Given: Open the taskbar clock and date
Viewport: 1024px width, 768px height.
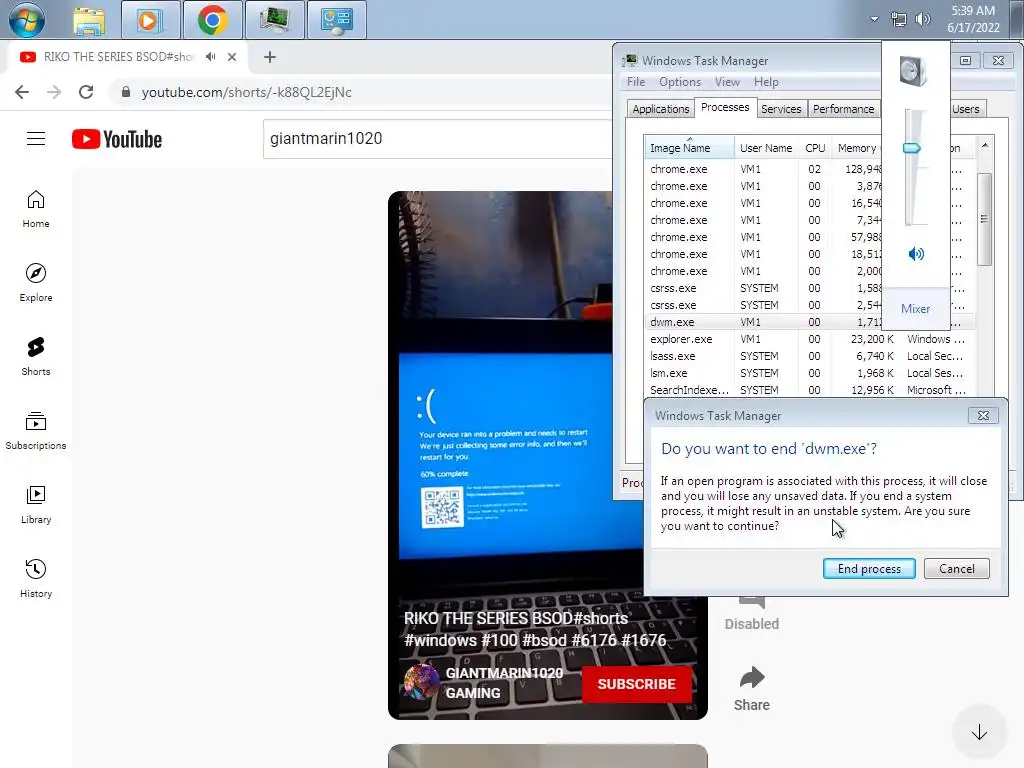Looking at the screenshot, I should point(973,19).
